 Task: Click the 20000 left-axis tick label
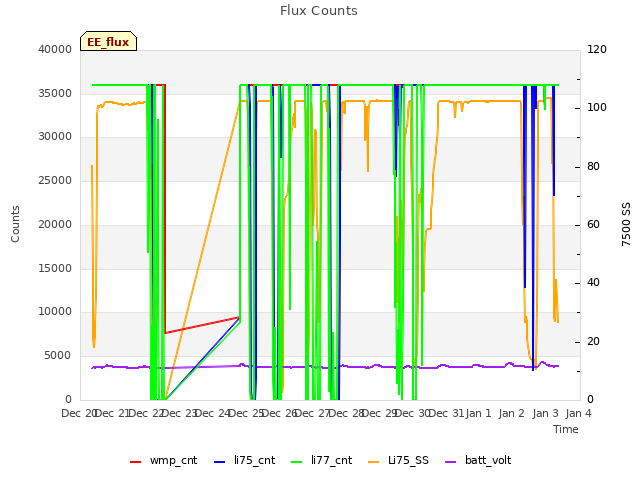[x=55, y=224]
